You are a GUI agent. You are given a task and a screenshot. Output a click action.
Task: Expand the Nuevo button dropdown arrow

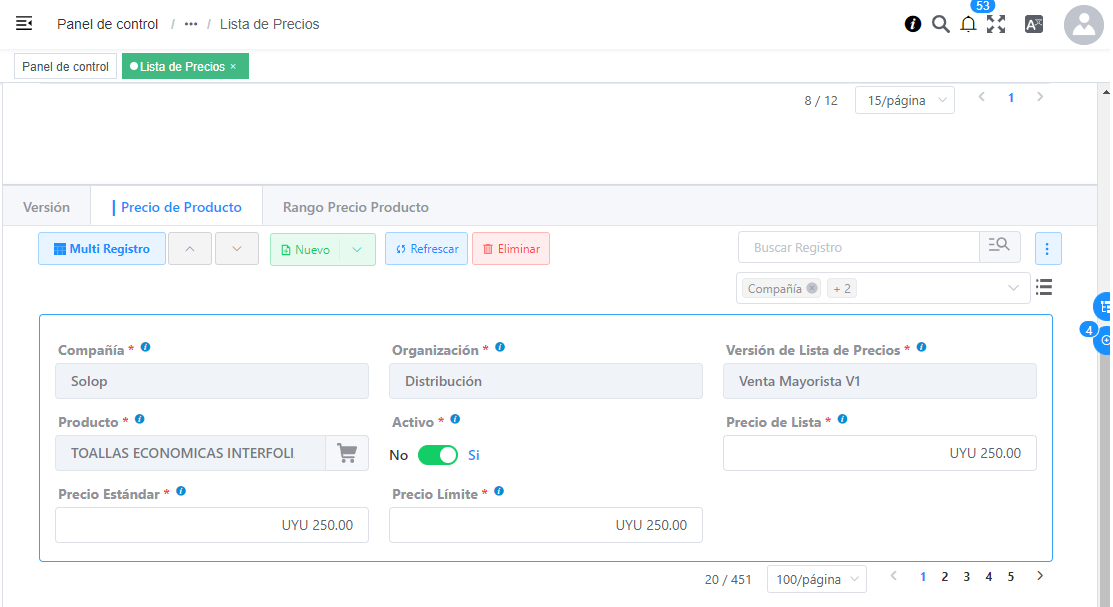click(357, 249)
